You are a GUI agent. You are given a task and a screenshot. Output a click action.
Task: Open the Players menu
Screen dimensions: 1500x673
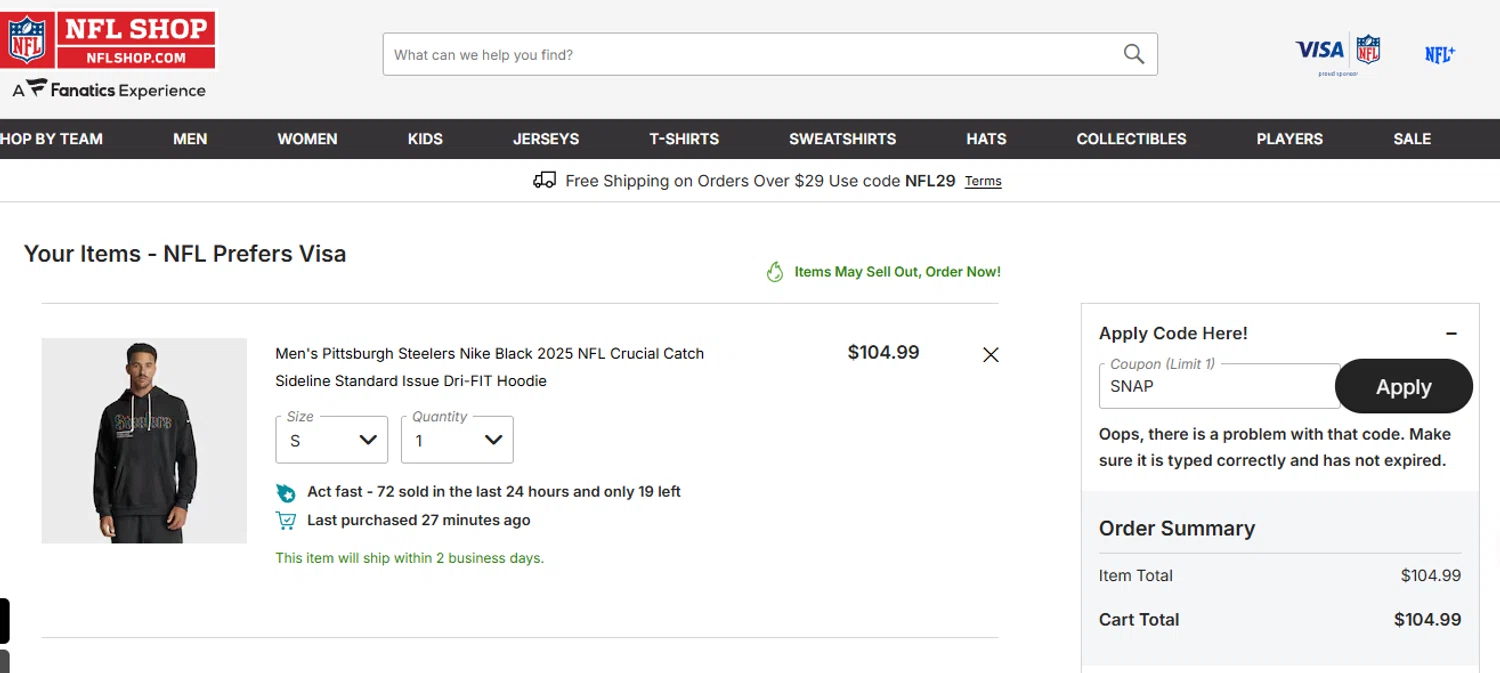(1289, 139)
